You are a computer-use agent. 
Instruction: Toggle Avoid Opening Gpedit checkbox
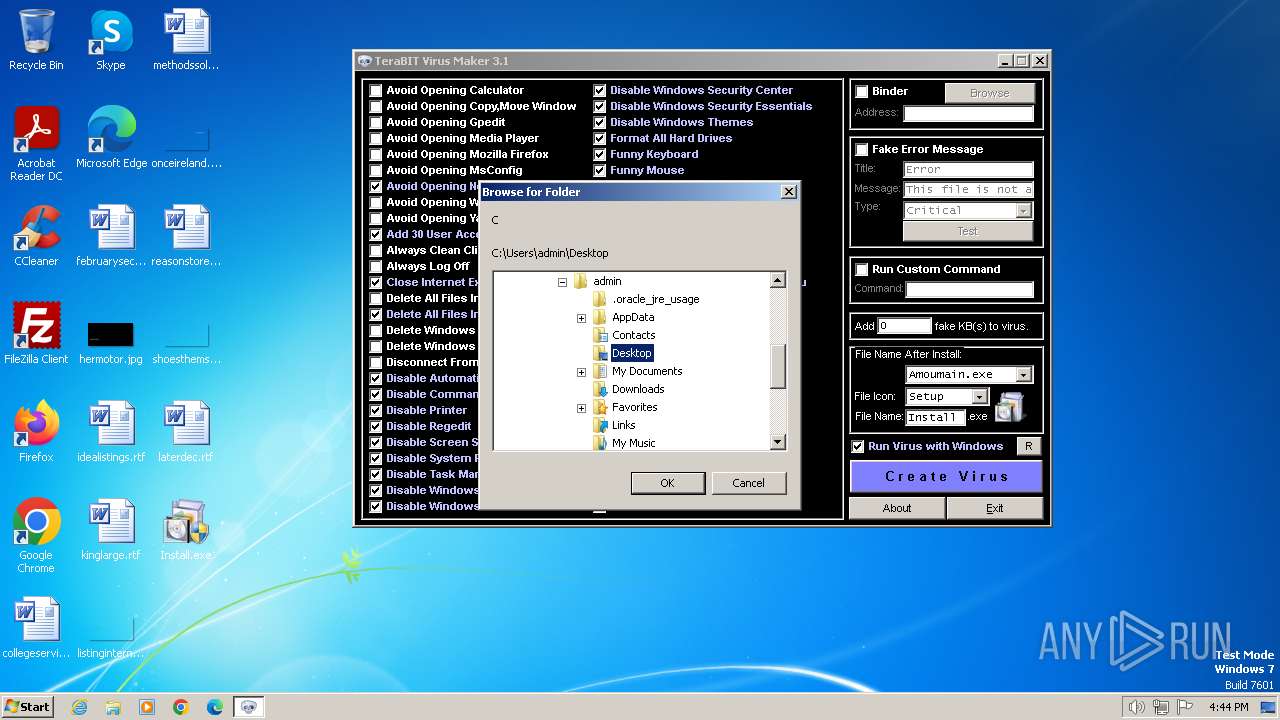tap(376, 122)
